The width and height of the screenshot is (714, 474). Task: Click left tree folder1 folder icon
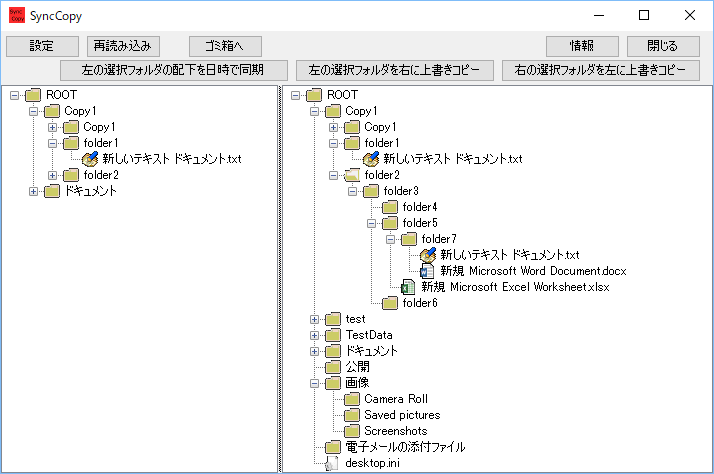click(x=71, y=143)
